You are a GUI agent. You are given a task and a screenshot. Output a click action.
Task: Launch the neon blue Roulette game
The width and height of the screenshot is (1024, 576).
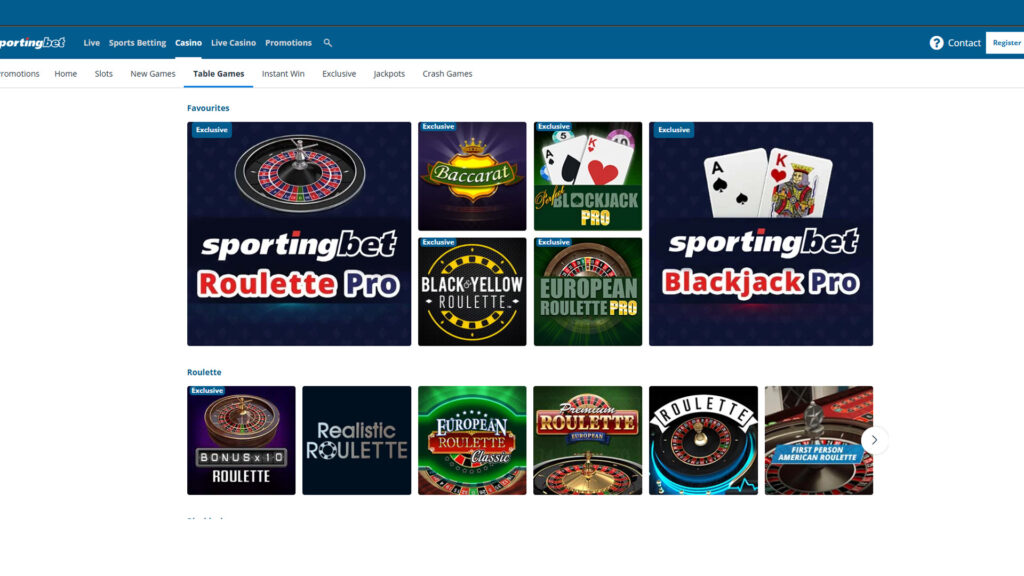click(703, 440)
